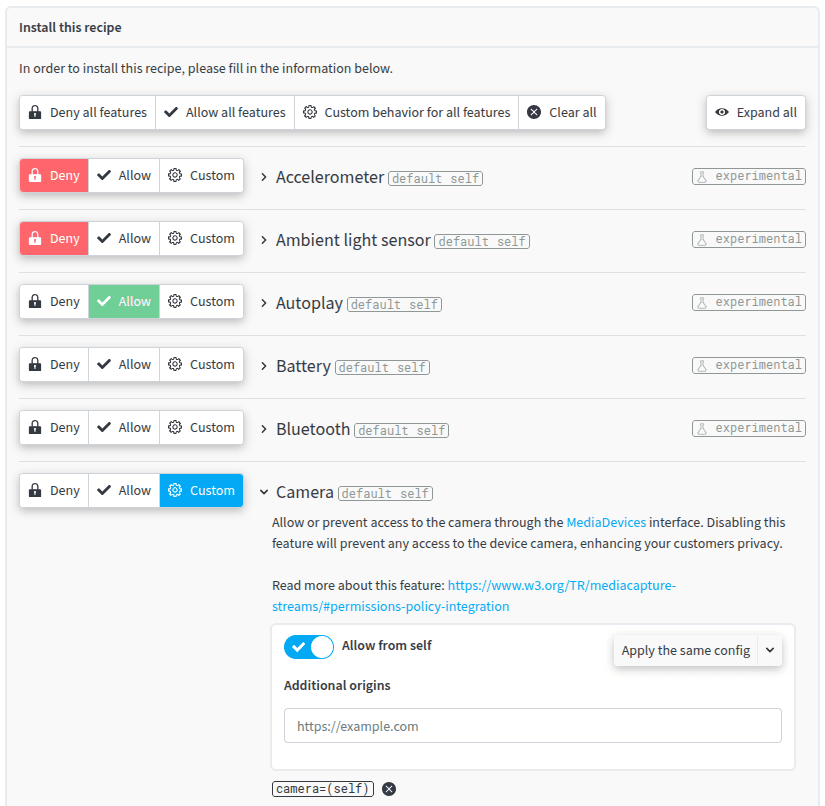
Task: Select Custom for Ambient light sensor
Action: (202, 238)
